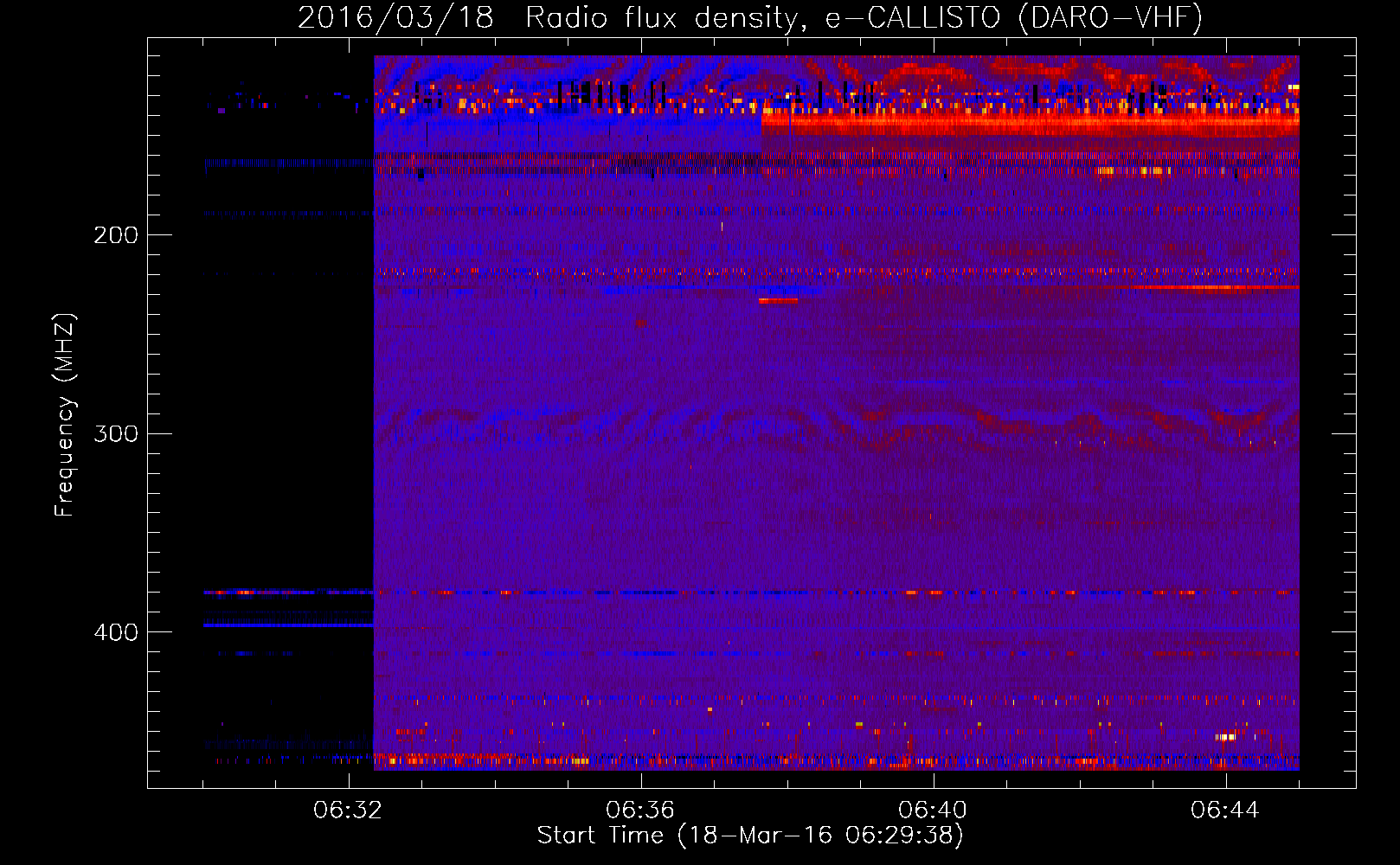The height and width of the screenshot is (865, 1400).
Task: Click the bright red-orange emission band near top right
Action: tap(1030, 125)
